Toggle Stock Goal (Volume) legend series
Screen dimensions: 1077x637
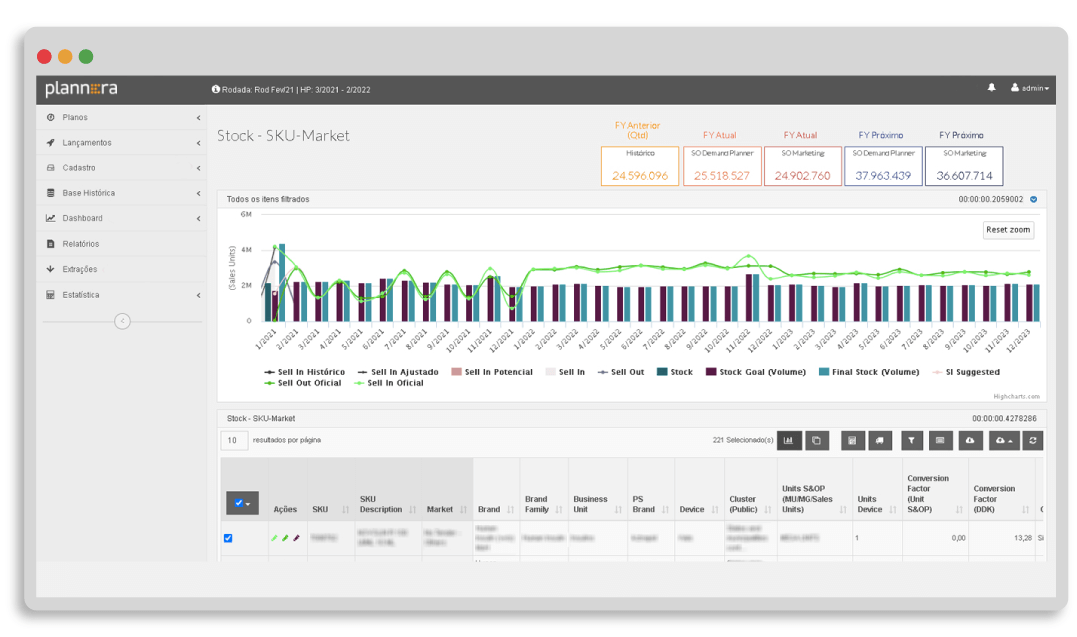[756, 372]
